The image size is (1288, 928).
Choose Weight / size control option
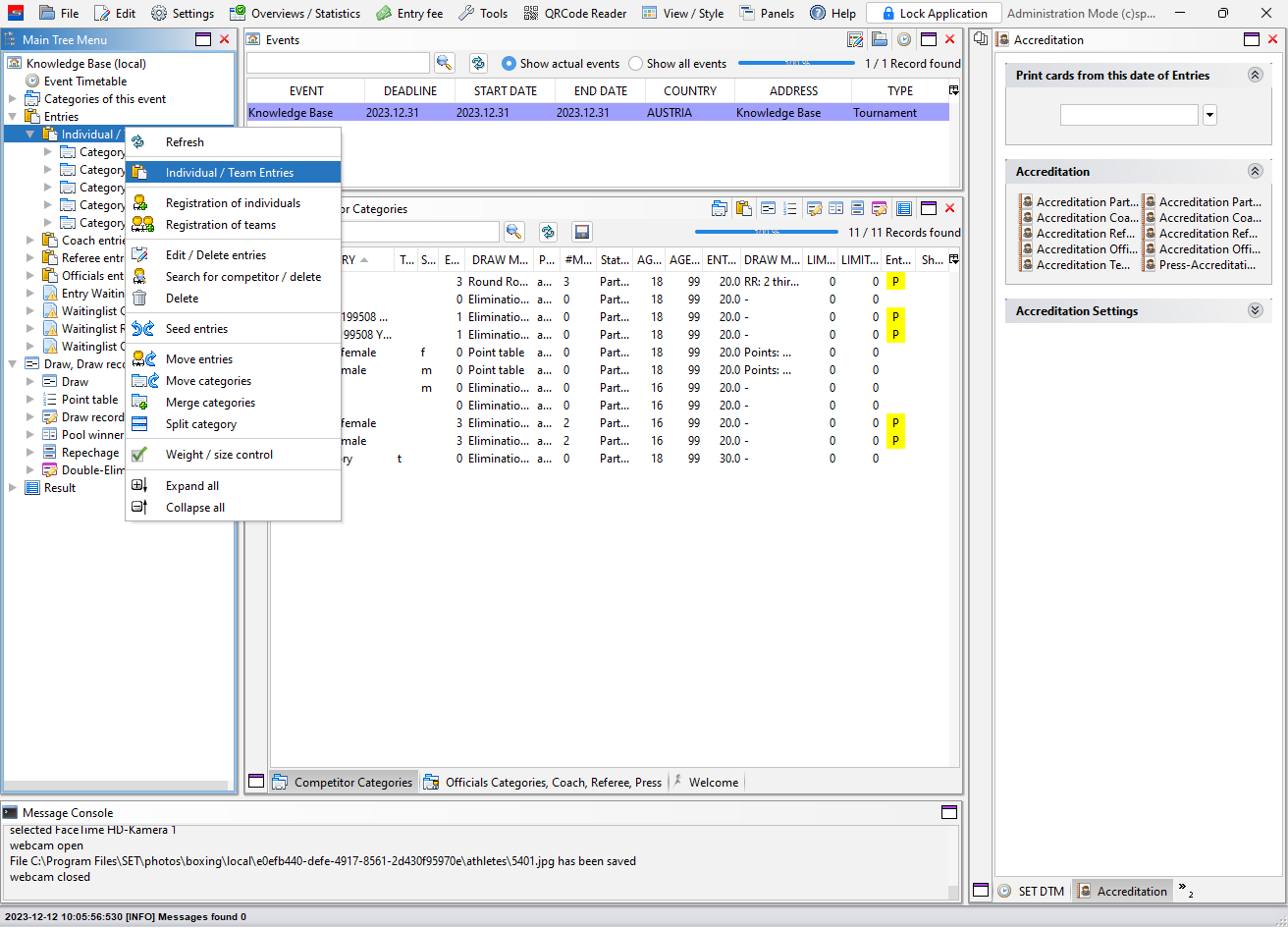[x=219, y=455]
